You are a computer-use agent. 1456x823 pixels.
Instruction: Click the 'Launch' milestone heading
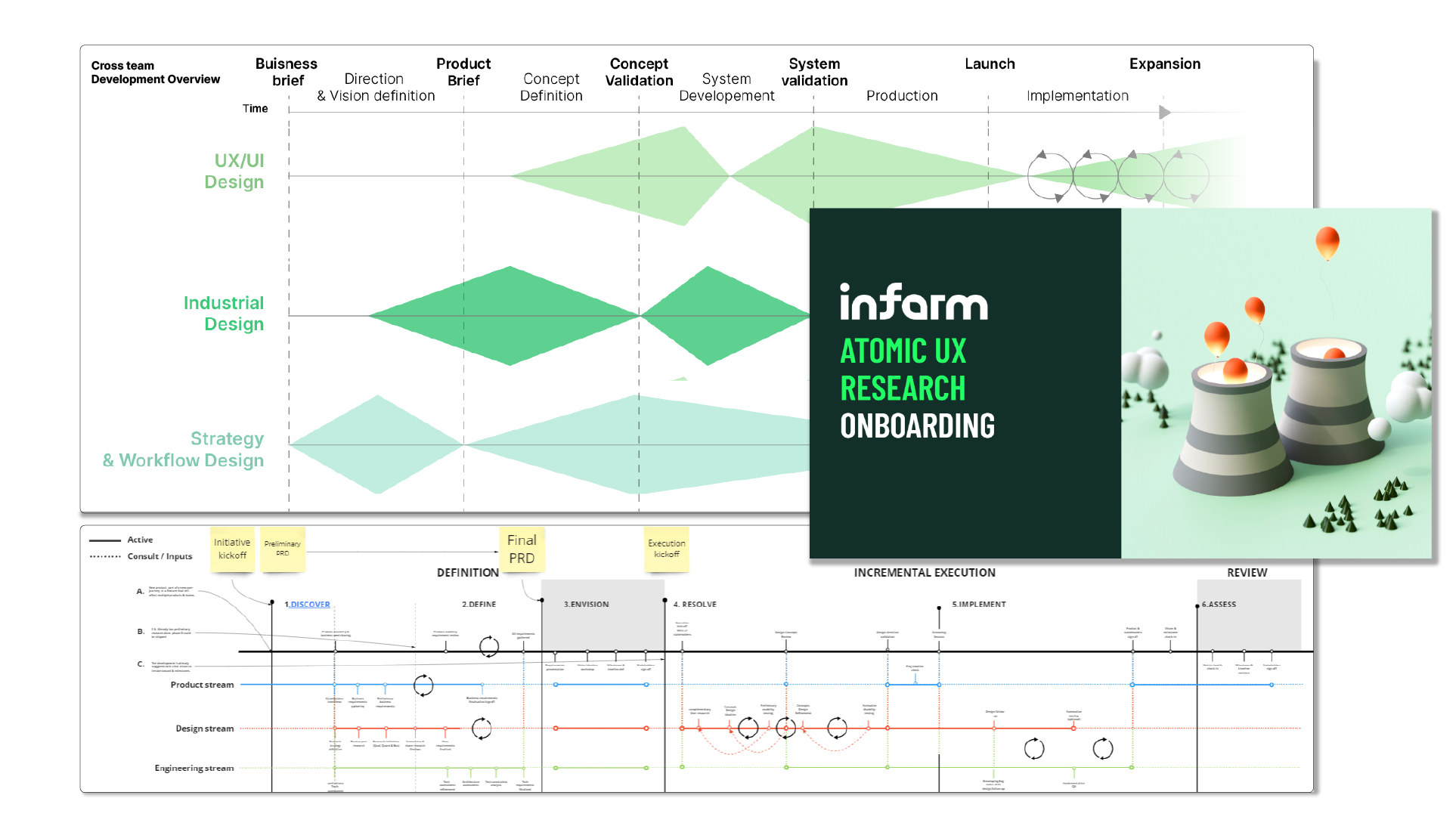pos(990,64)
